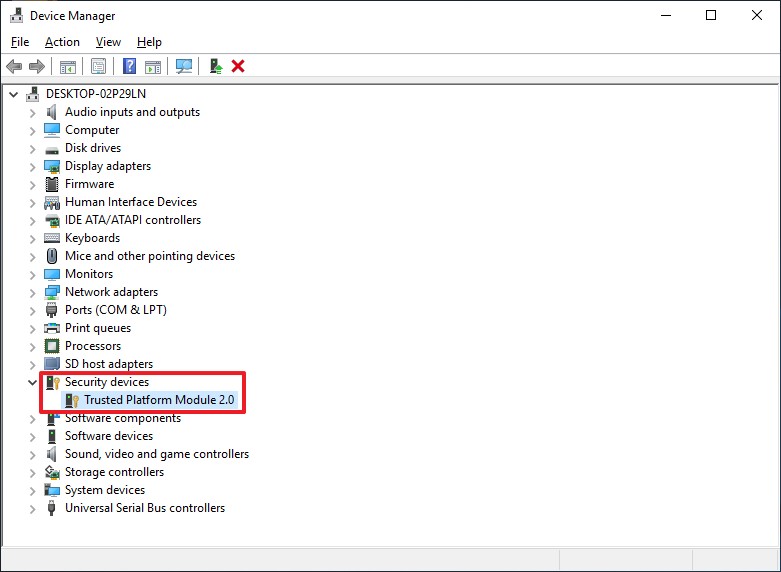This screenshot has width=781, height=572.
Task: Collapse the Security devices category
Action: pos(33,382)
